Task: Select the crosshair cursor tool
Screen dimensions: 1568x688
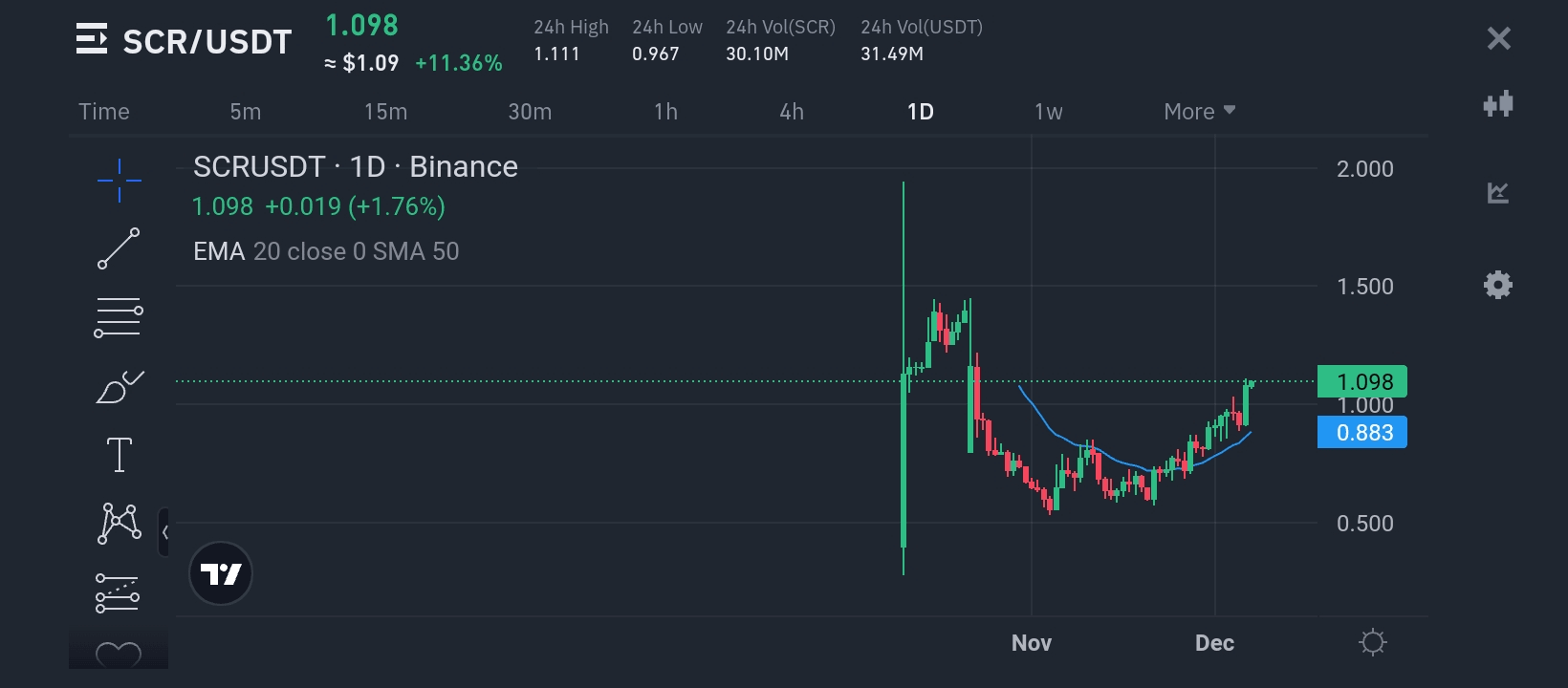Action: click(x=120, y=180)
